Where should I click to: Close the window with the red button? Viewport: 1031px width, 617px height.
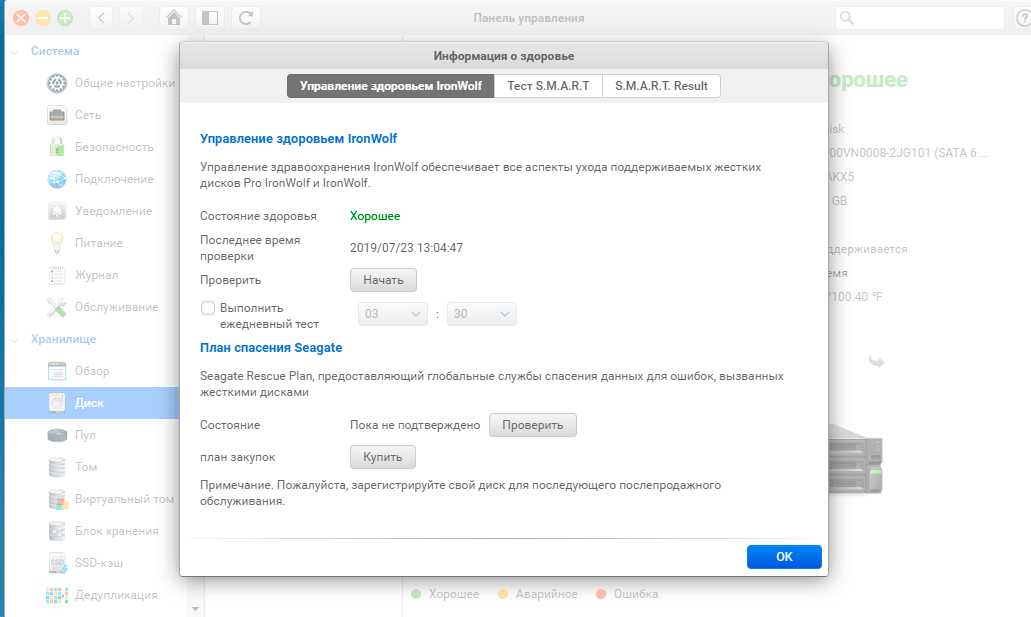point(21,18)
